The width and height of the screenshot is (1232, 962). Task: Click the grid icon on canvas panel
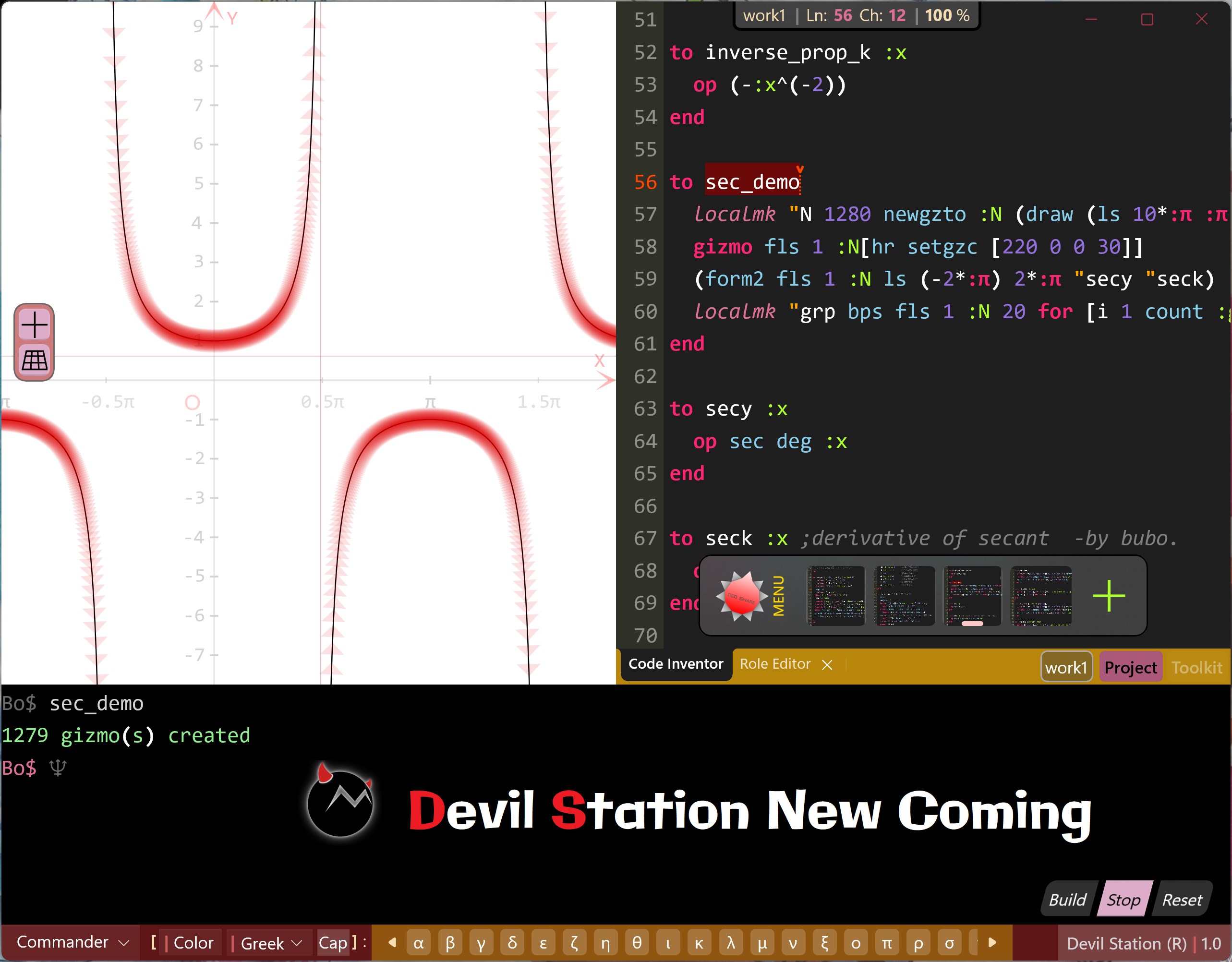click(x=35, y=361)
